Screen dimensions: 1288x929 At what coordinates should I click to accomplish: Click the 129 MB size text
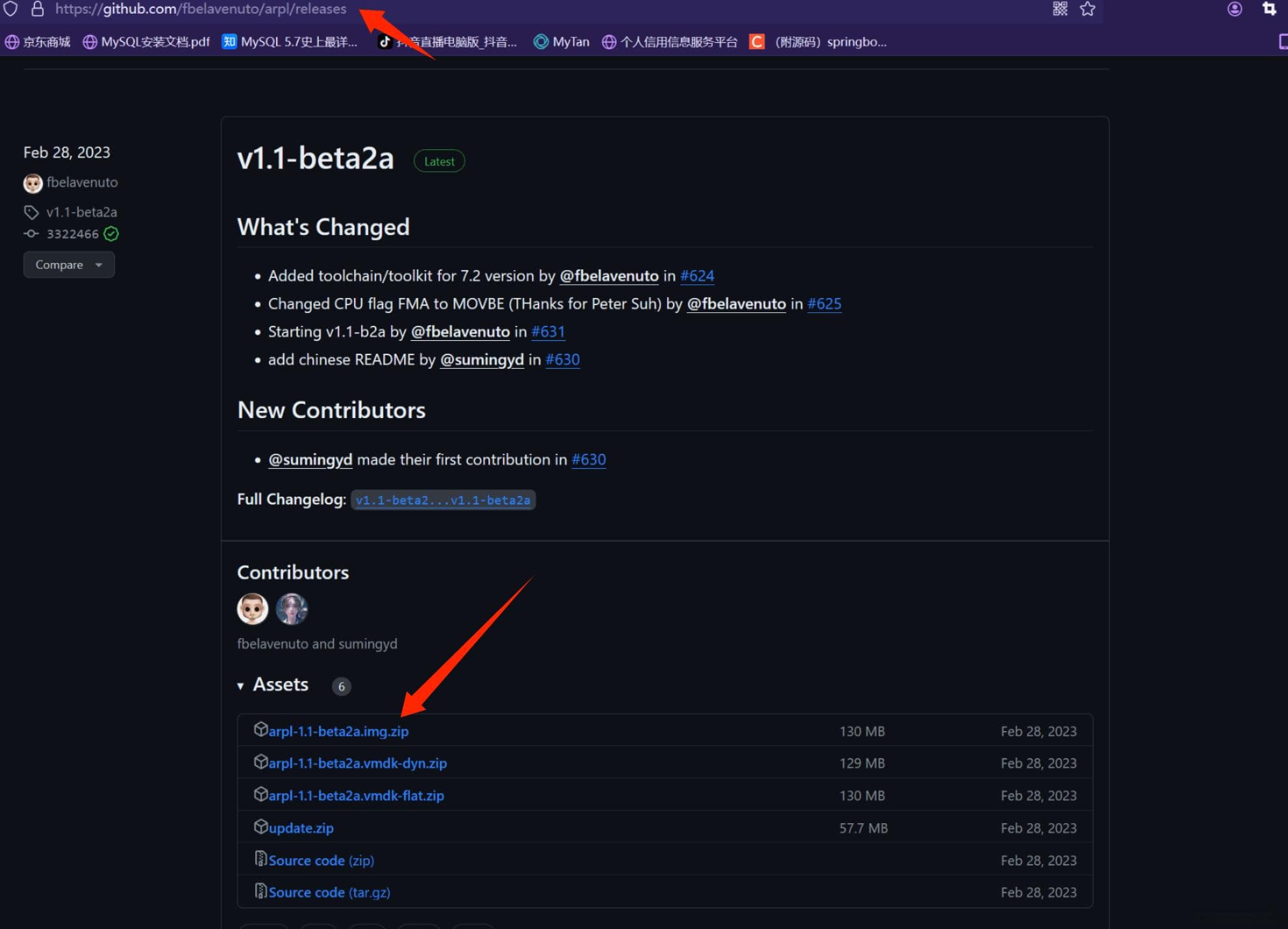(862, 763)
